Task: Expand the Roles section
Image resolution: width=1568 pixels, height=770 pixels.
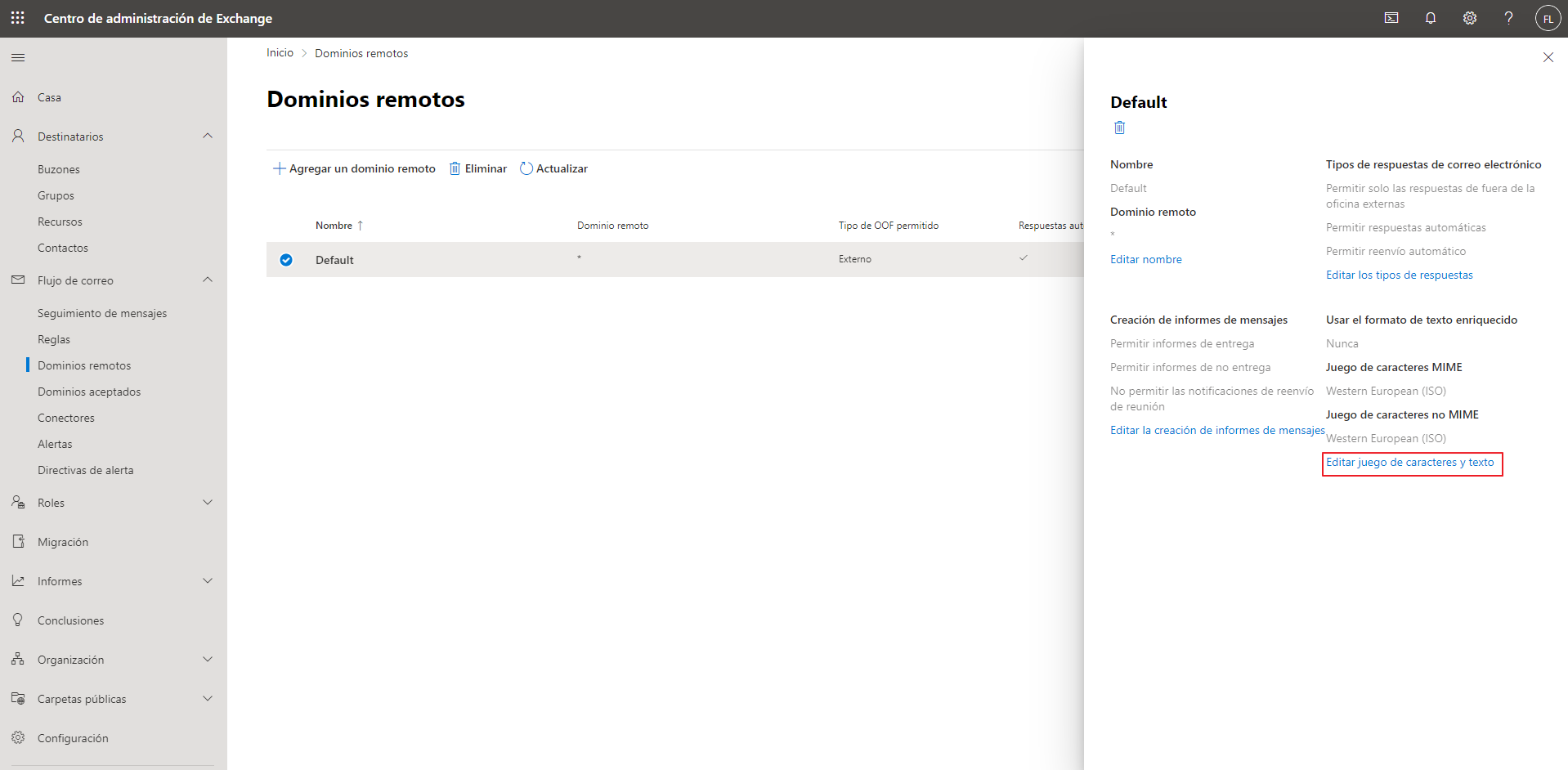Action: click(208, 502)
